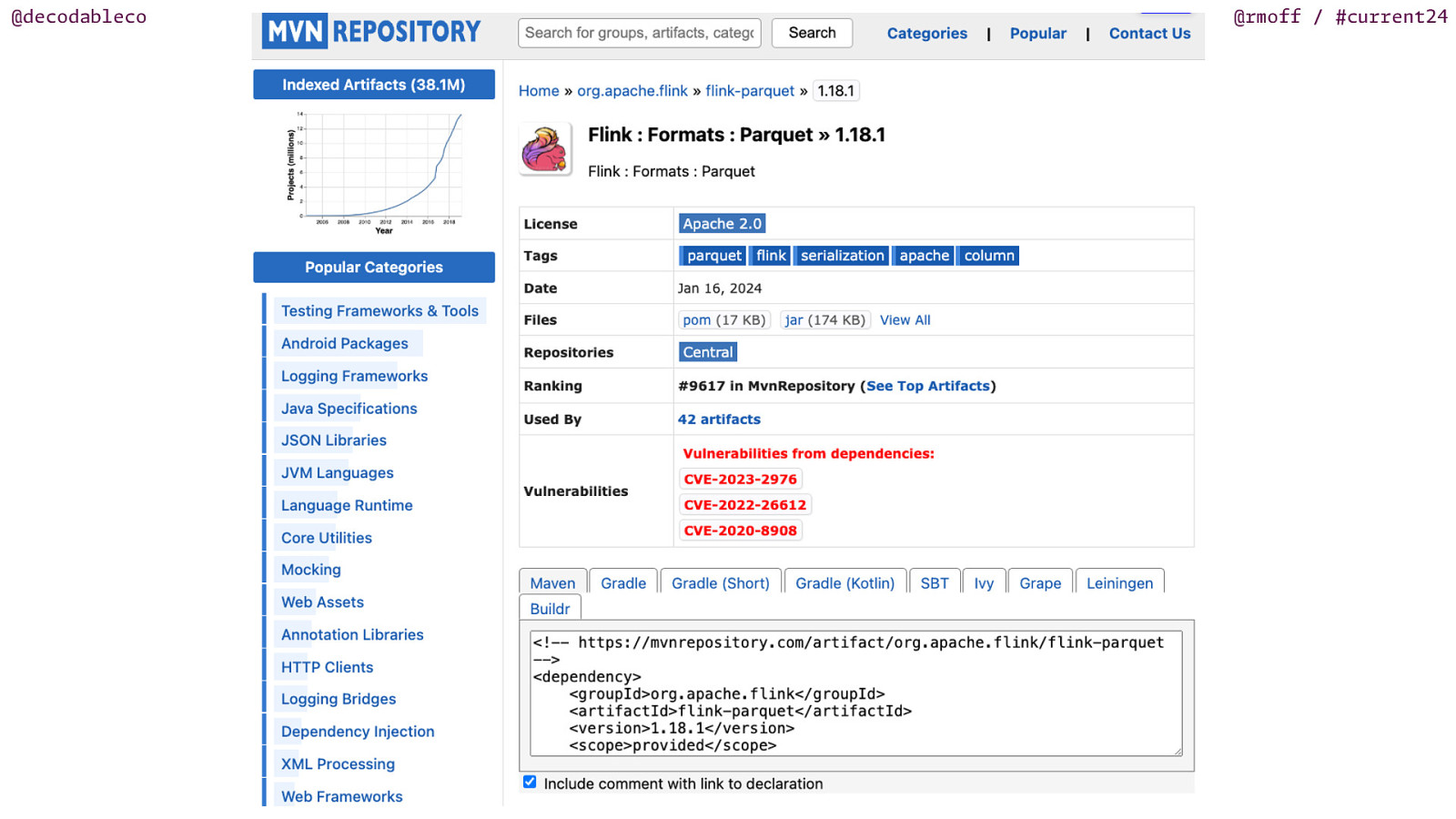1456x819 pixels.
Task: Open XML Processing category
Action: coord(338,764)
